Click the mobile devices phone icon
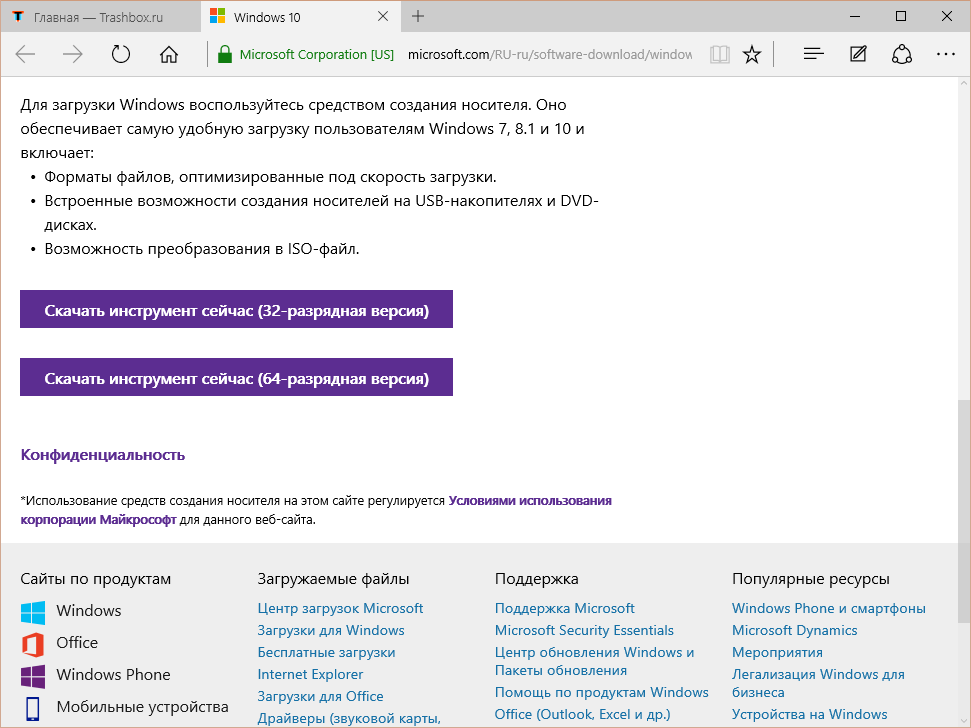Screen dimensions: 971x728 (33, 709)
